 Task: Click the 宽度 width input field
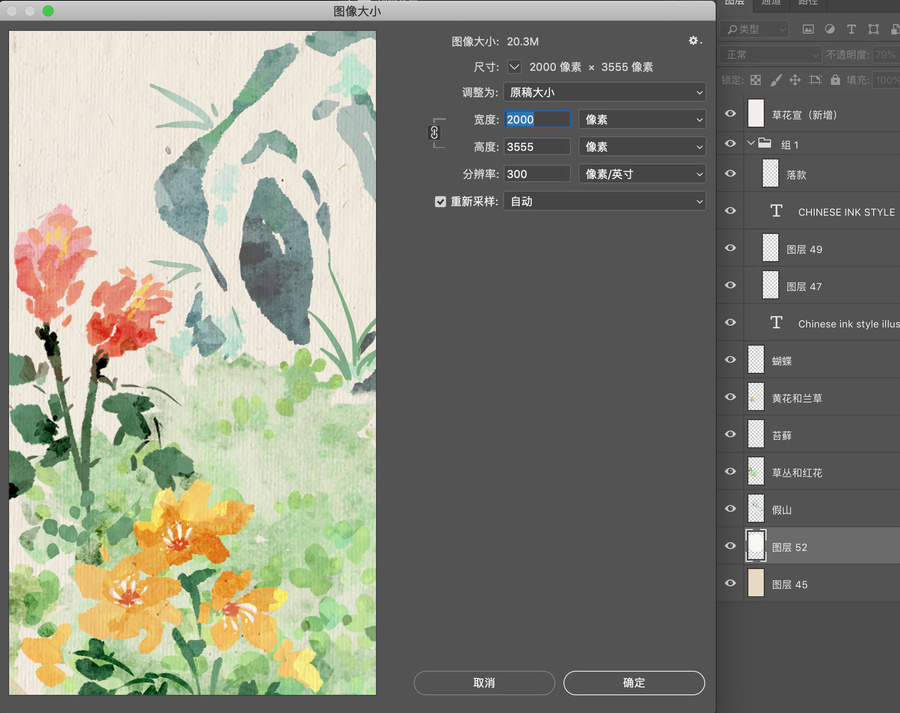click(537, 119)
